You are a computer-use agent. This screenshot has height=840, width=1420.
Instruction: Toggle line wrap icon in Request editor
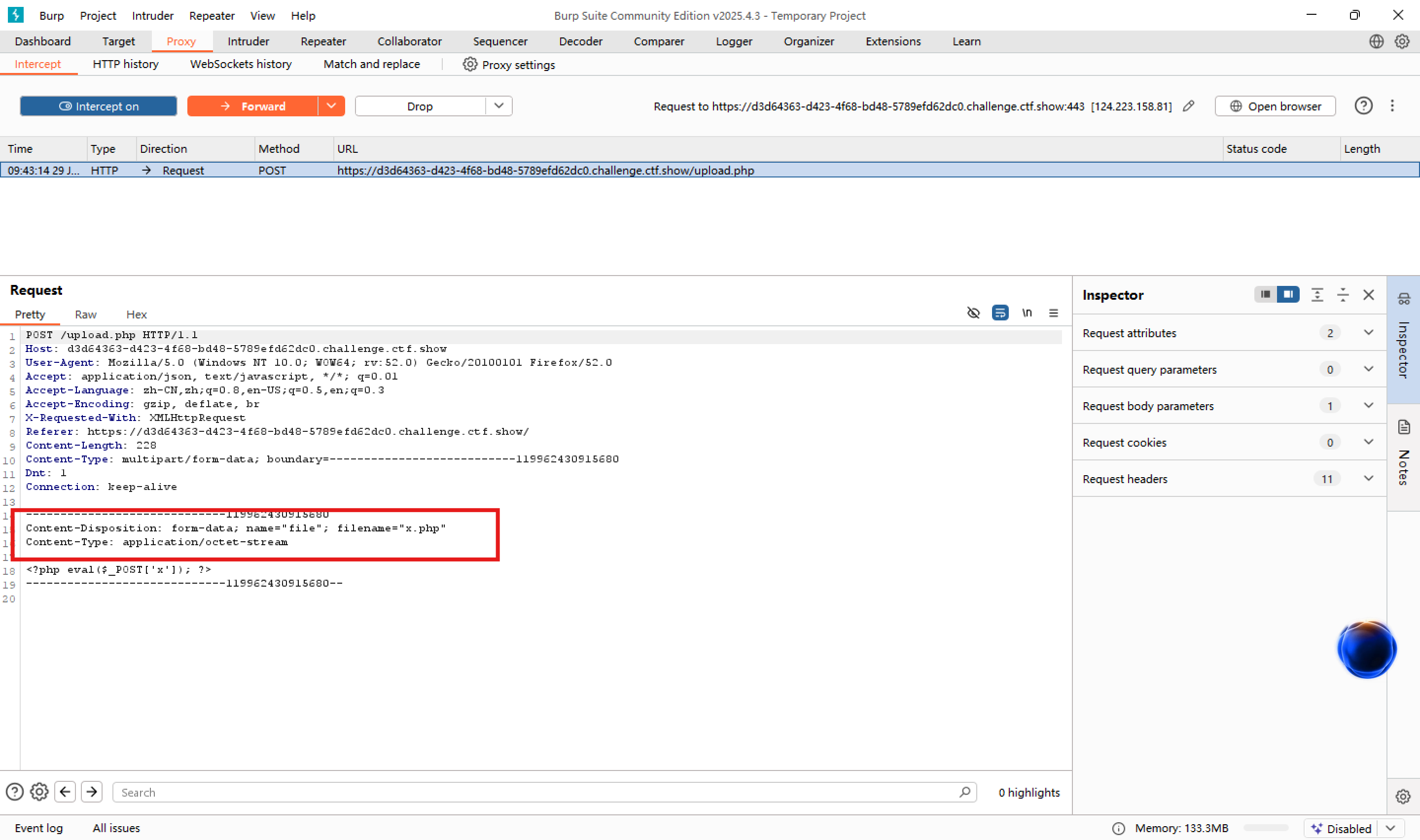coord(999,313)
